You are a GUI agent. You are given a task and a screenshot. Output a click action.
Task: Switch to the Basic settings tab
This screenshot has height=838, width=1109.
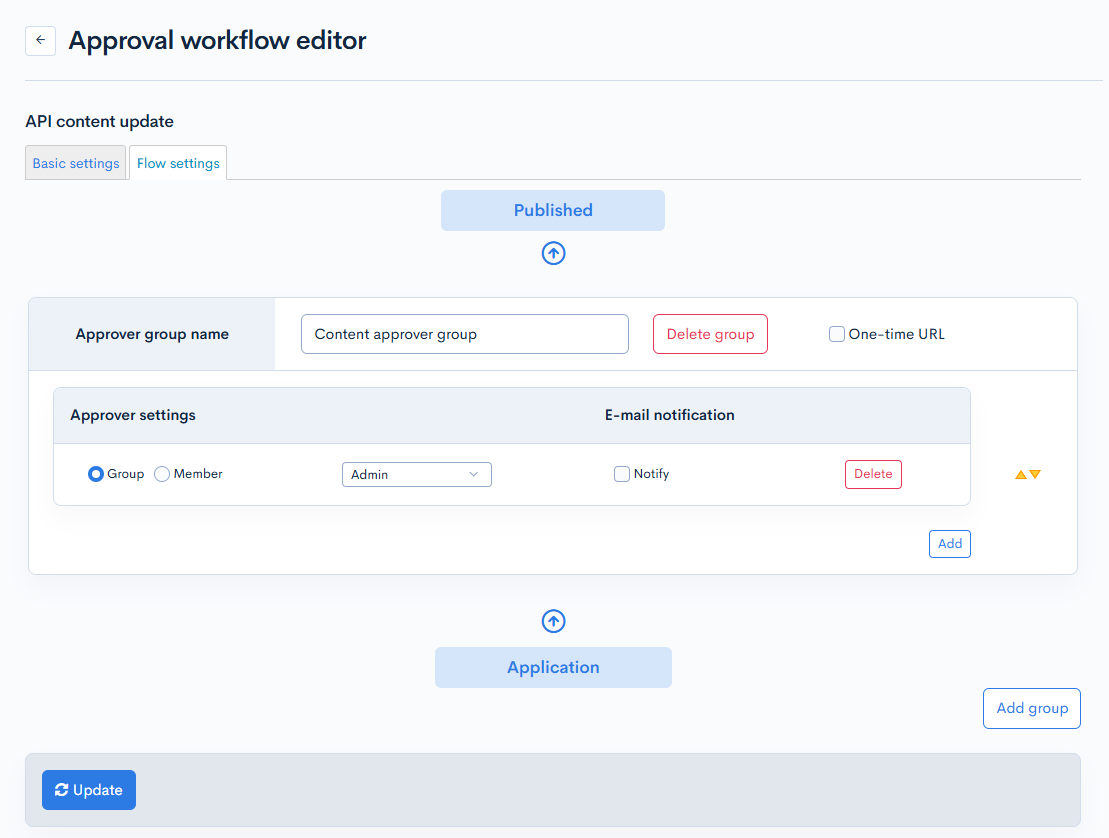[x=76, y=164]
